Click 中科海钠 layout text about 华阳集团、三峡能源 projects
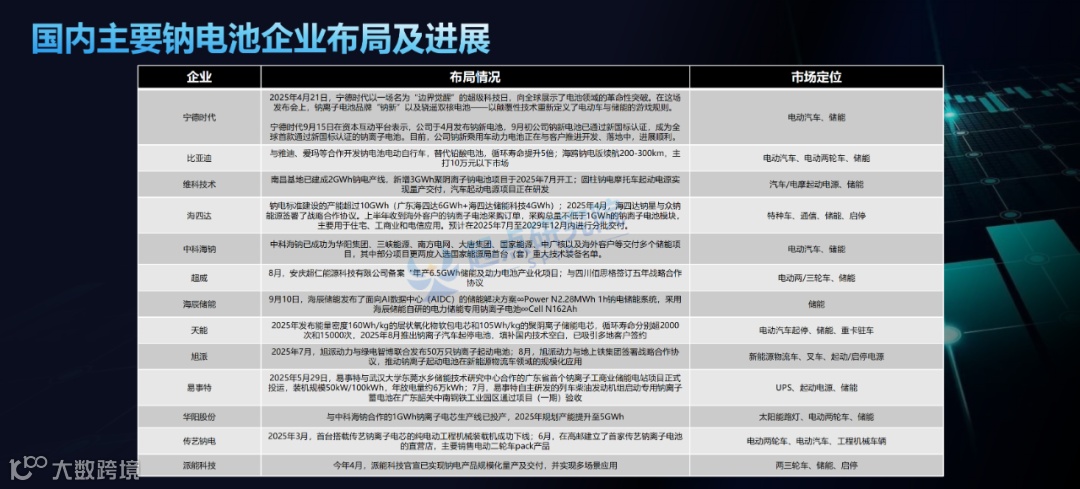The image size is (1080, 489). coord(475,249)
